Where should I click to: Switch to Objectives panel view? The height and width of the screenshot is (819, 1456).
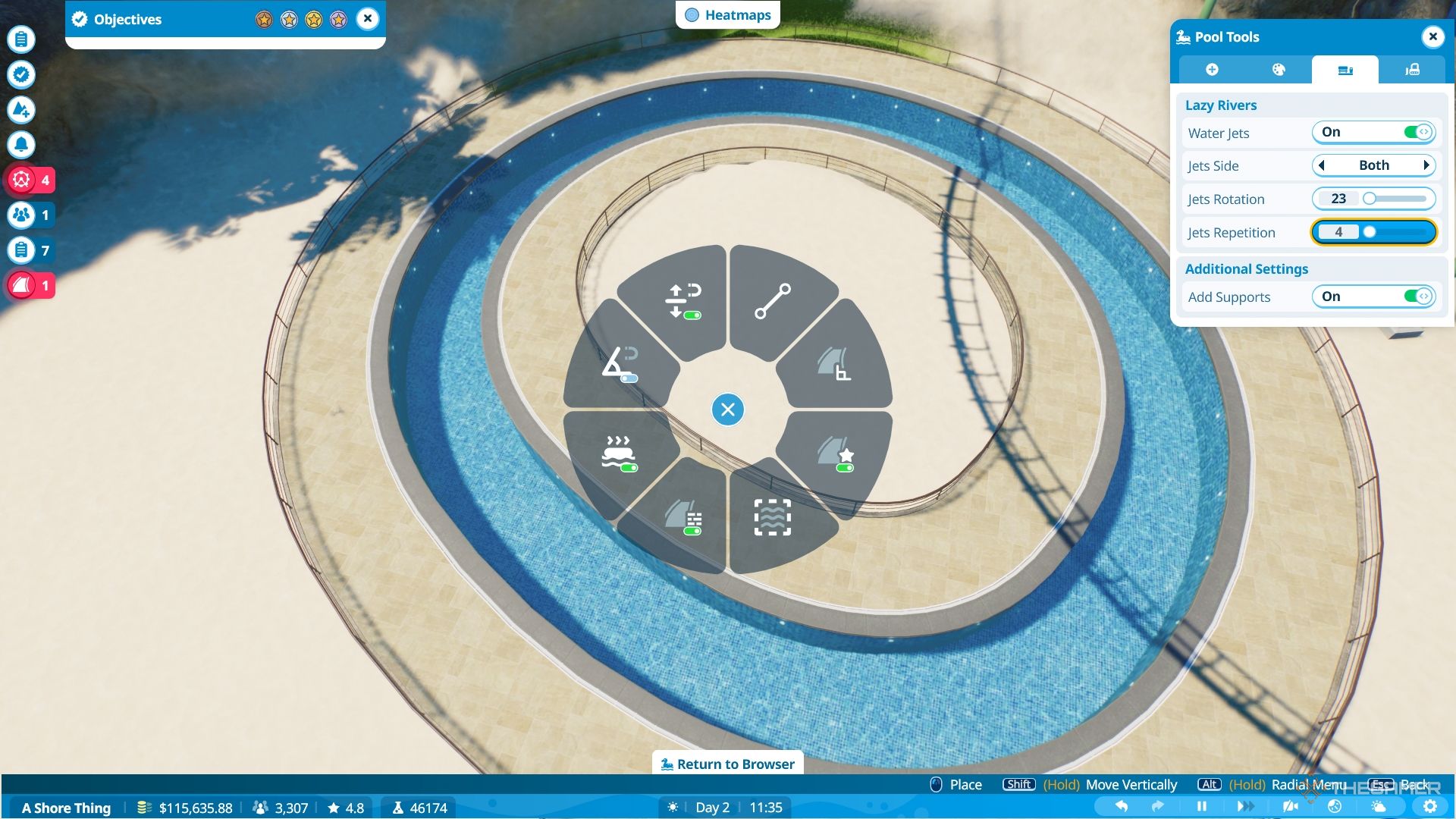(127, 17)
